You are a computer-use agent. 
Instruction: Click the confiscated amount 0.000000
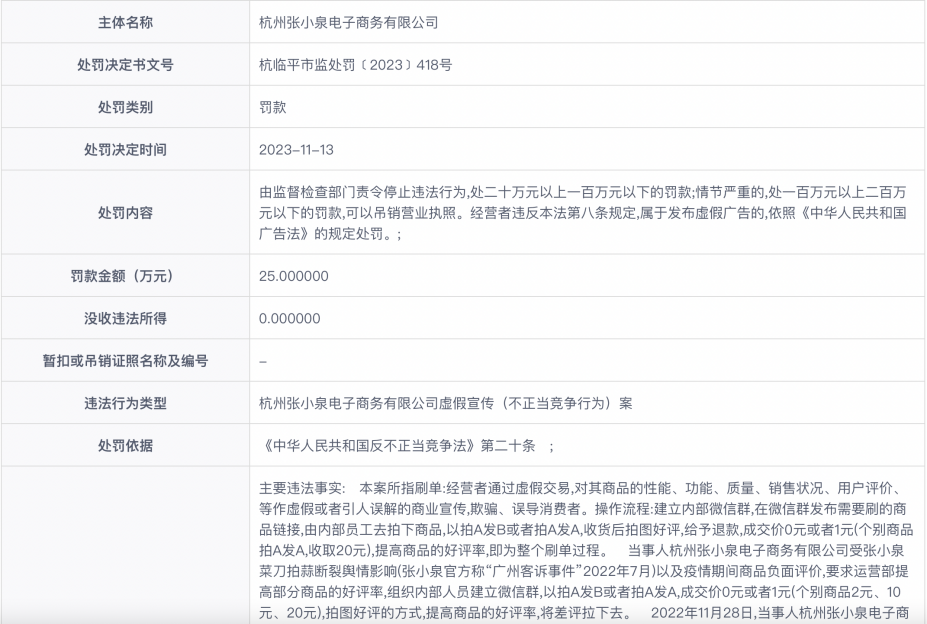click(289, 318)
